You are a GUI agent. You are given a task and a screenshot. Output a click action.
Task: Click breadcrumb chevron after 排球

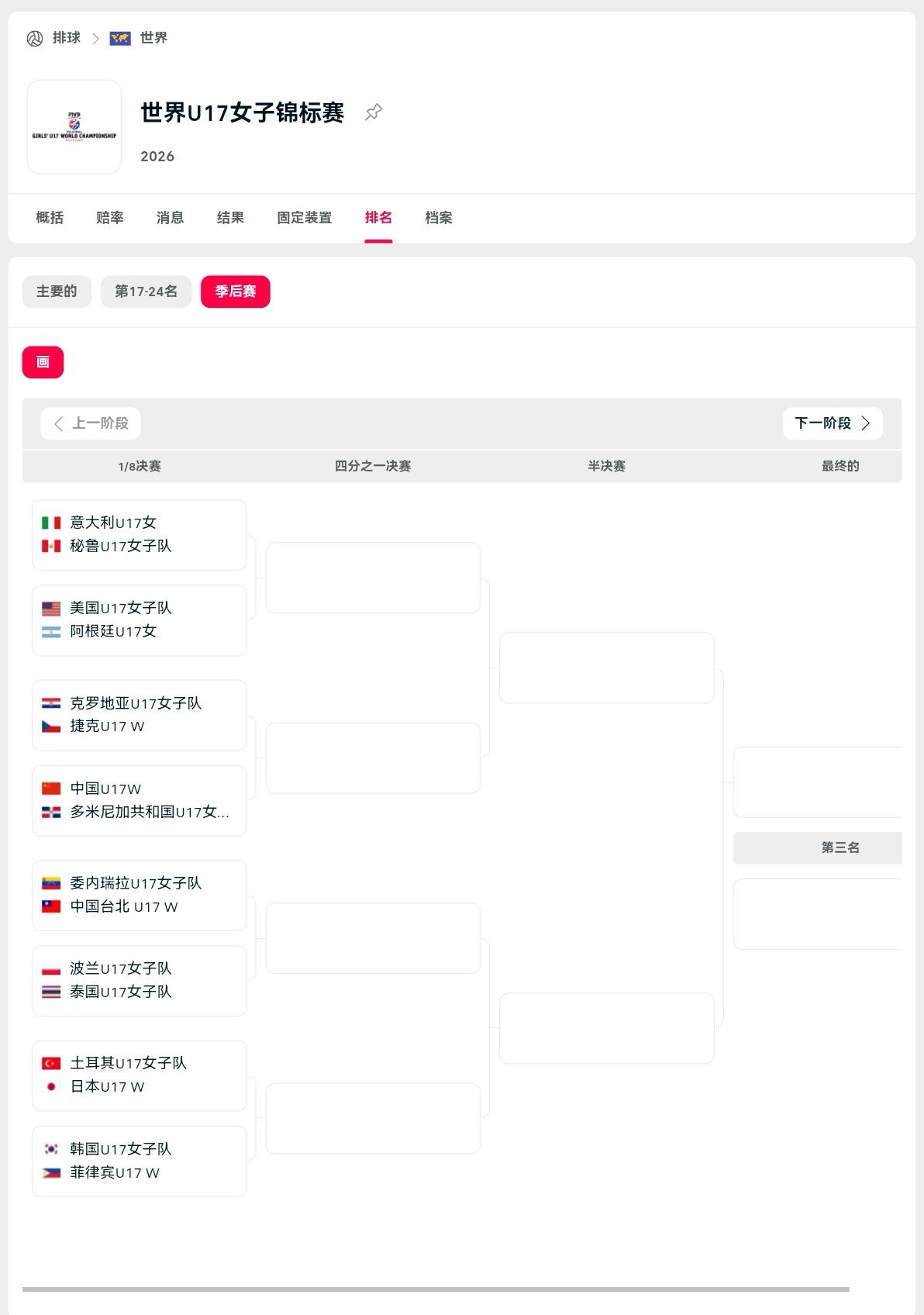click(x=95, y=39)
